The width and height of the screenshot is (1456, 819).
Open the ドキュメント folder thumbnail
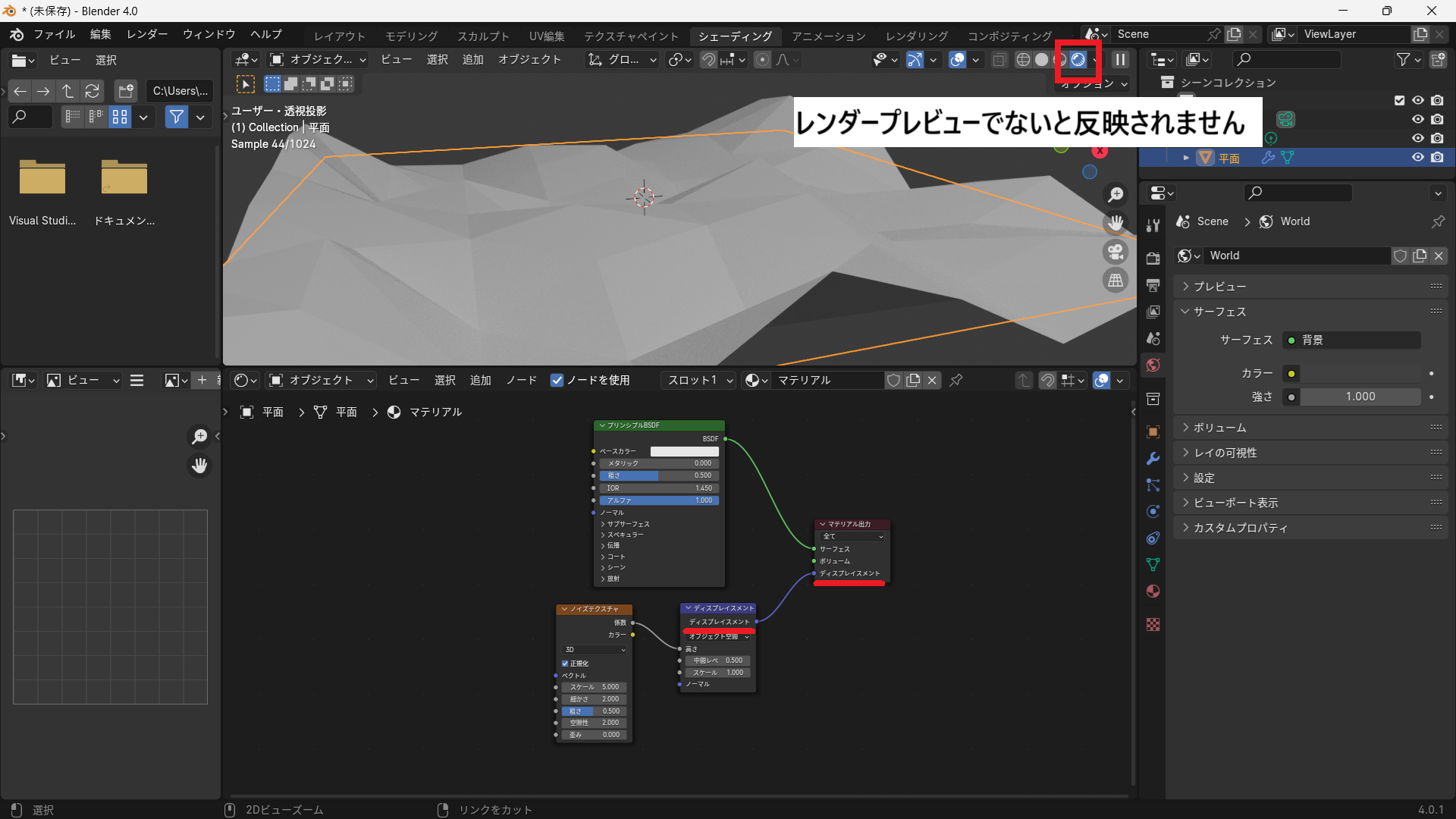coord(124,178)
